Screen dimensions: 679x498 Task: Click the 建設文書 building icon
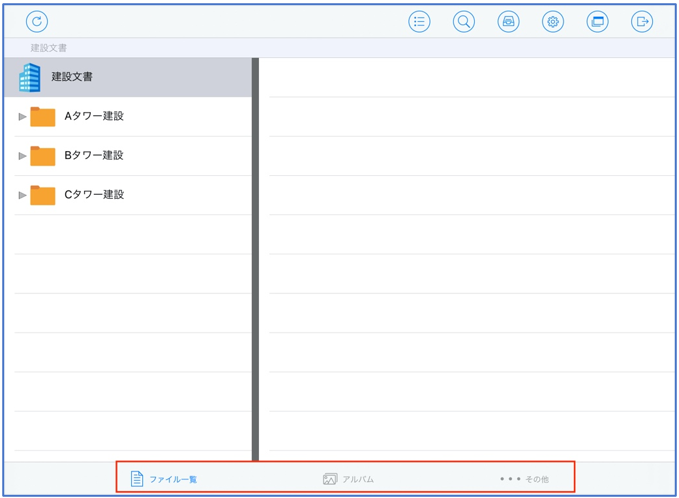(x=30, y=77)
